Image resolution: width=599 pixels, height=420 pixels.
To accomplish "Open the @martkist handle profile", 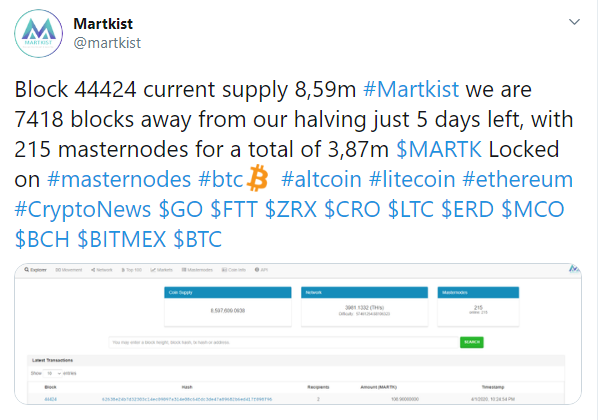I will coord(107,43).
